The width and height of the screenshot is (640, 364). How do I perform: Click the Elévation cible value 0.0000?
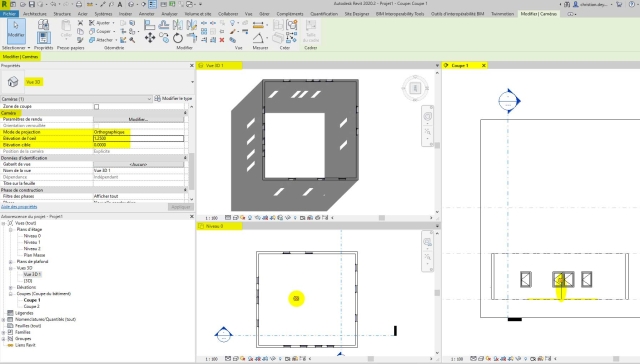tap(100, 145)
